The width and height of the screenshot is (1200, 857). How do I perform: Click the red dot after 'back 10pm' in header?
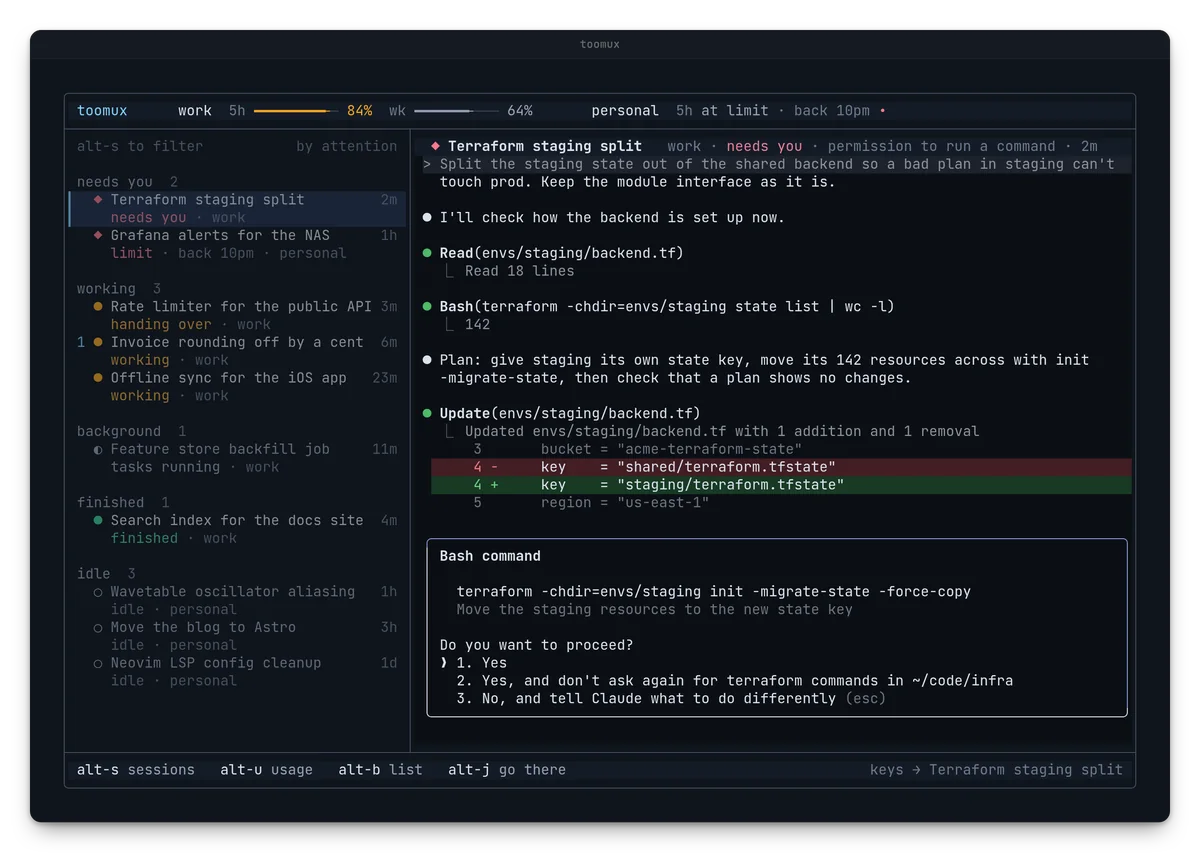pyautogui.click(x=882, y=111)
